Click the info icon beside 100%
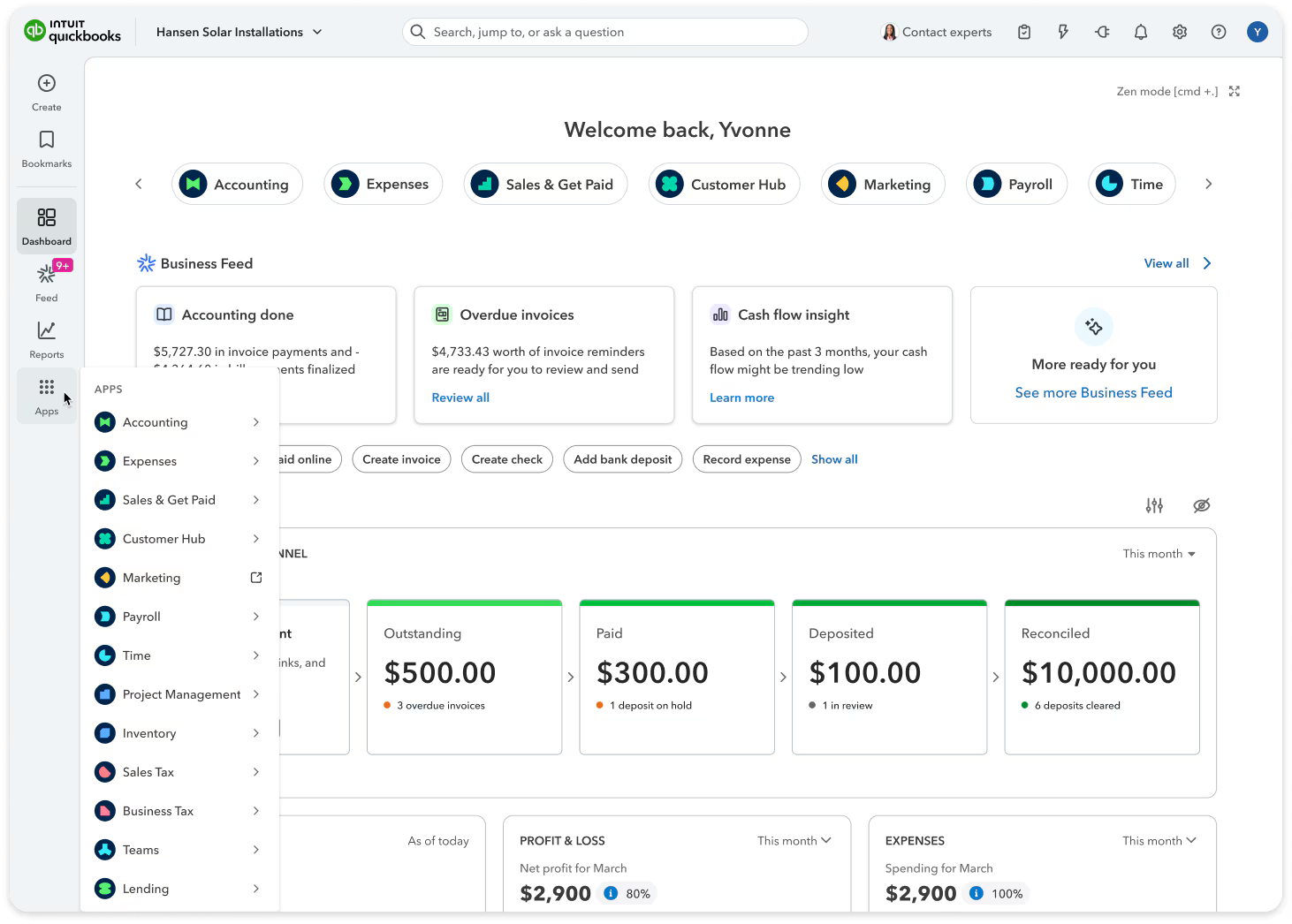Image resolution: width=1292 pixels, height=924 pixels. point(977,893)
